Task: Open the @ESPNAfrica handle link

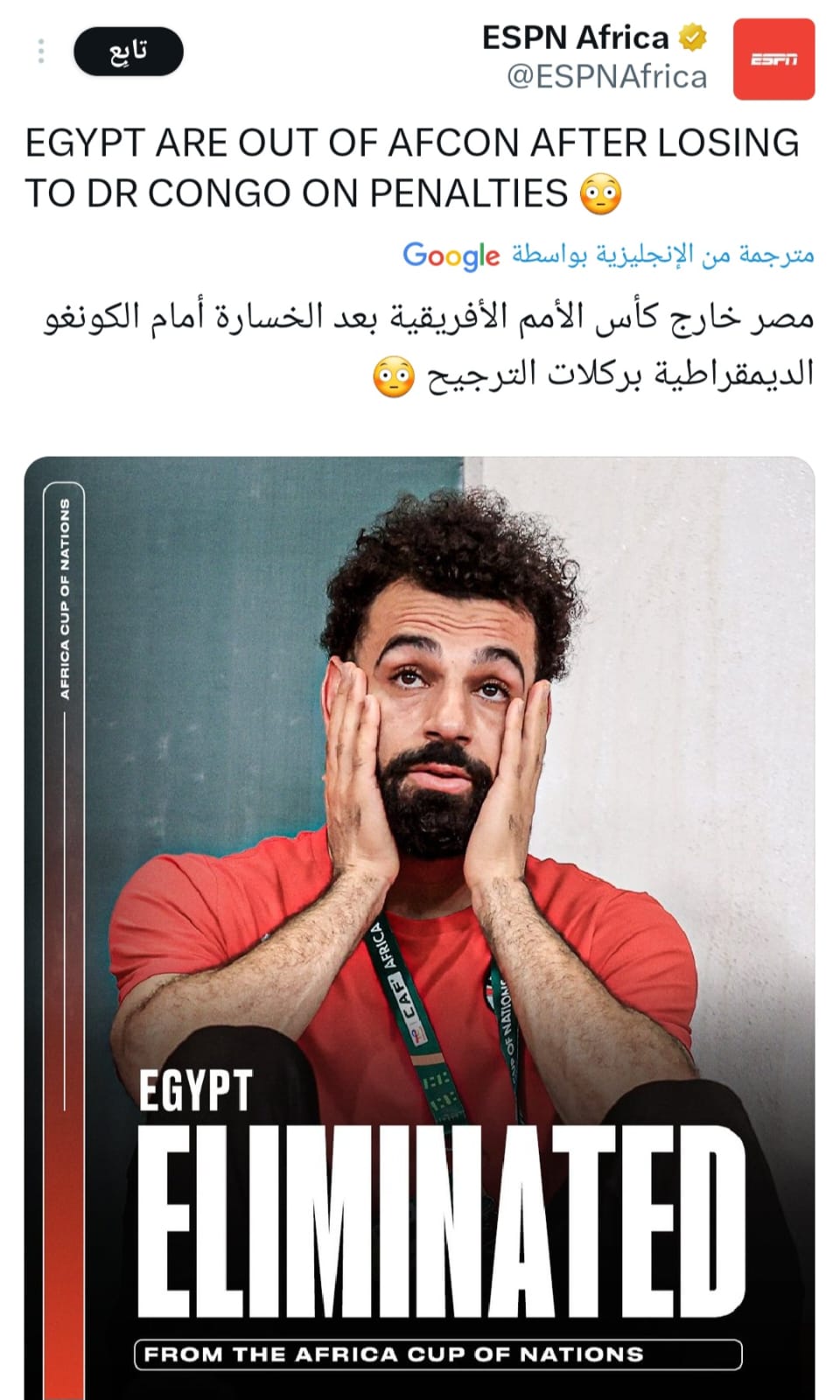Action: point(607,77)
